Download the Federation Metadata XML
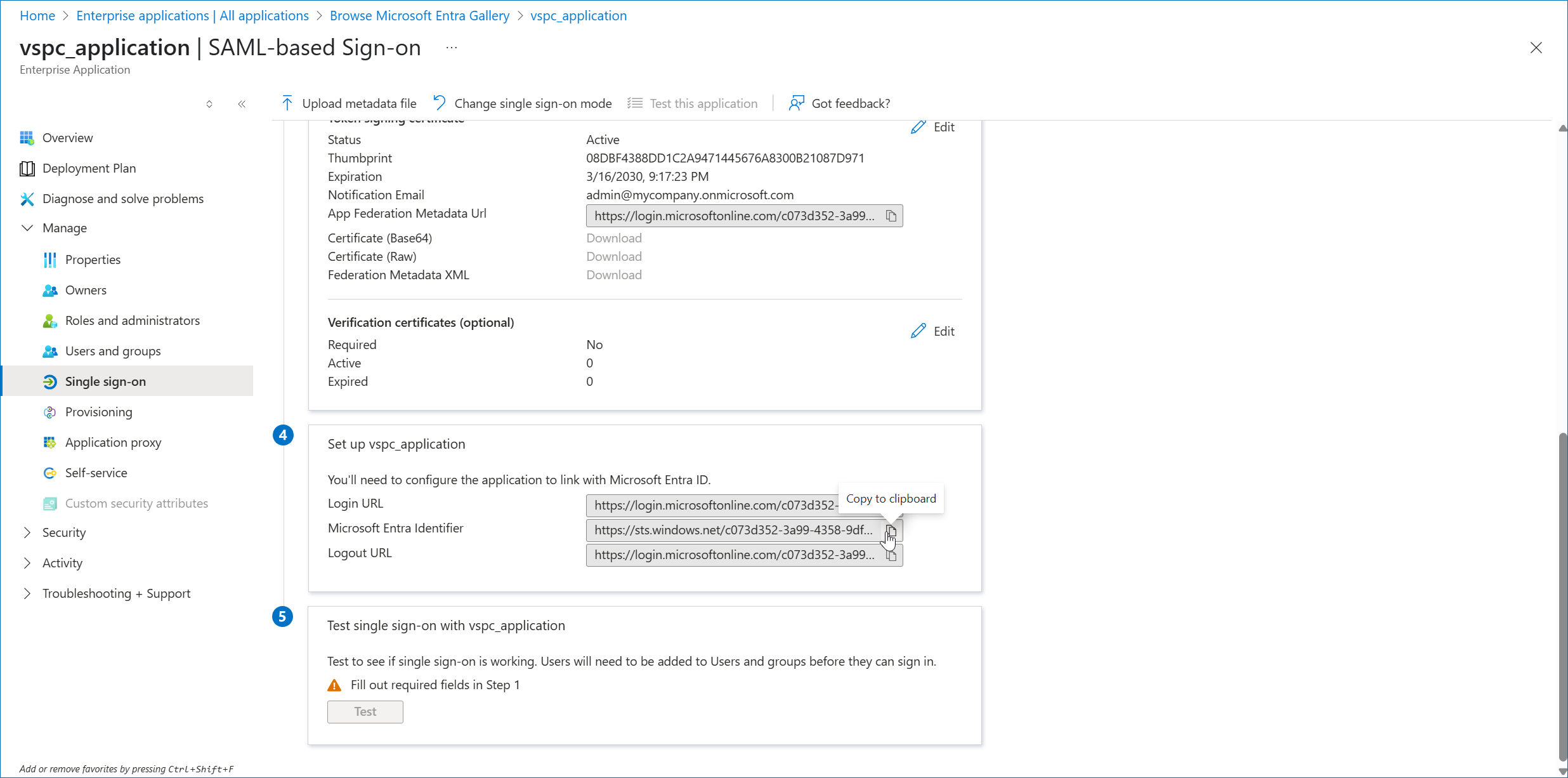Image resolution: width=1568 pixels, height=778 pixels. (x=613, y=275)
